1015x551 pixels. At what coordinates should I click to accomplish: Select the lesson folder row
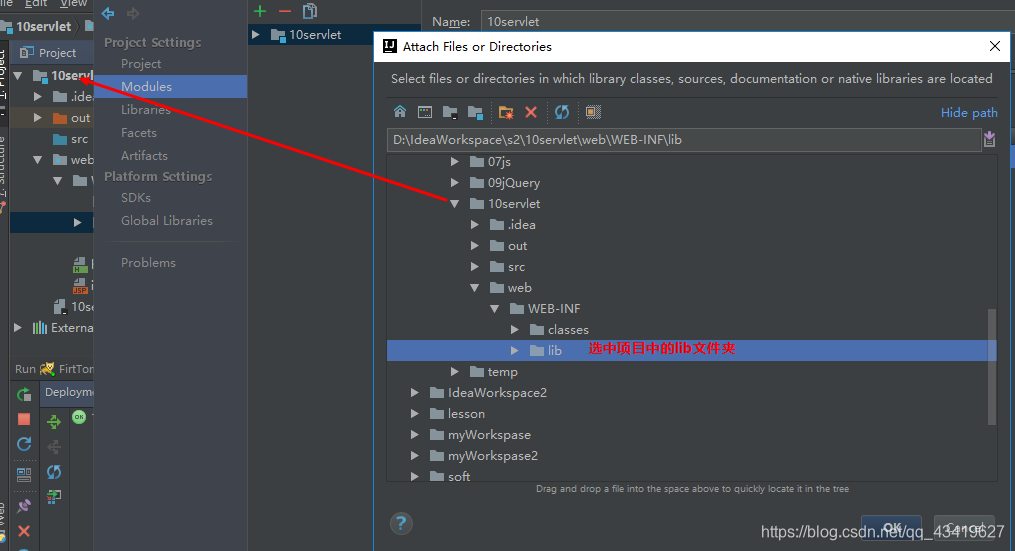point(691,414)
